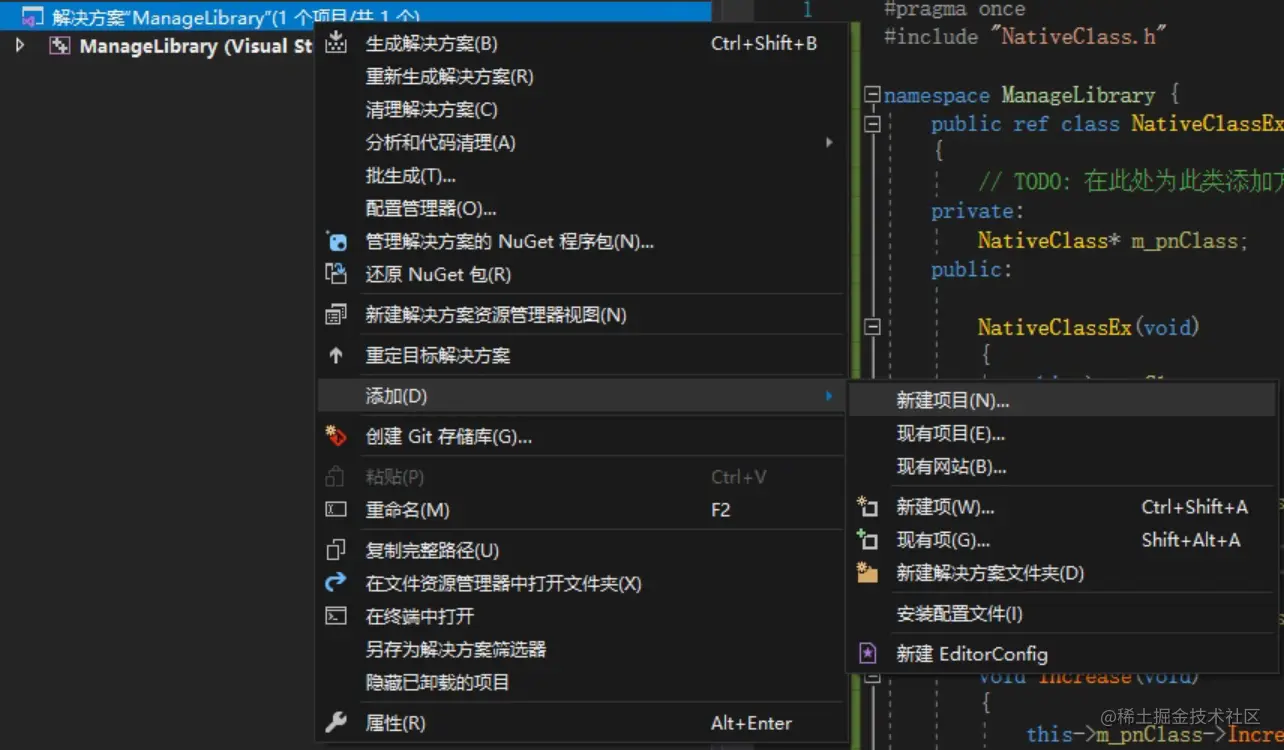Choose 新建解决方案文件夹(D)
1284x750 pixels.
point(1062,573)
